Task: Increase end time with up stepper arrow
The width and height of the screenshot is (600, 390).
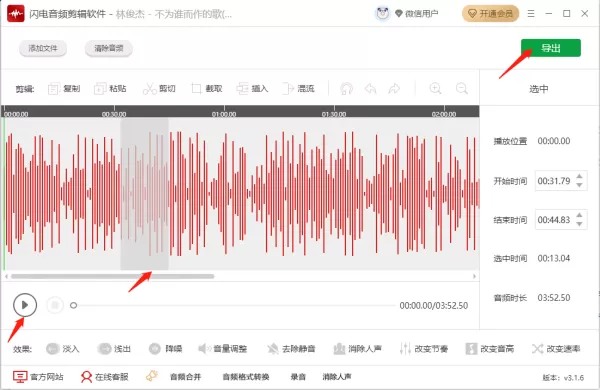Action: point(579,215)
